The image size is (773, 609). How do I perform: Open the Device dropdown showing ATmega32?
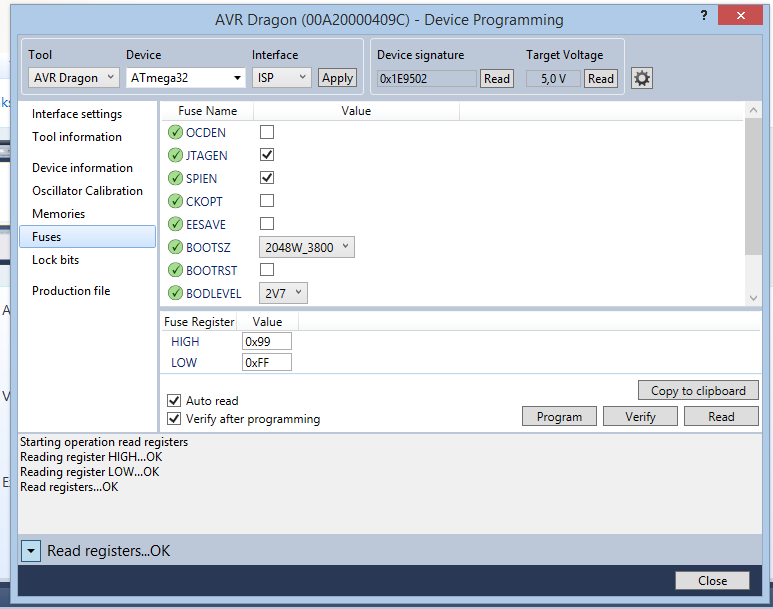(186, 78)
